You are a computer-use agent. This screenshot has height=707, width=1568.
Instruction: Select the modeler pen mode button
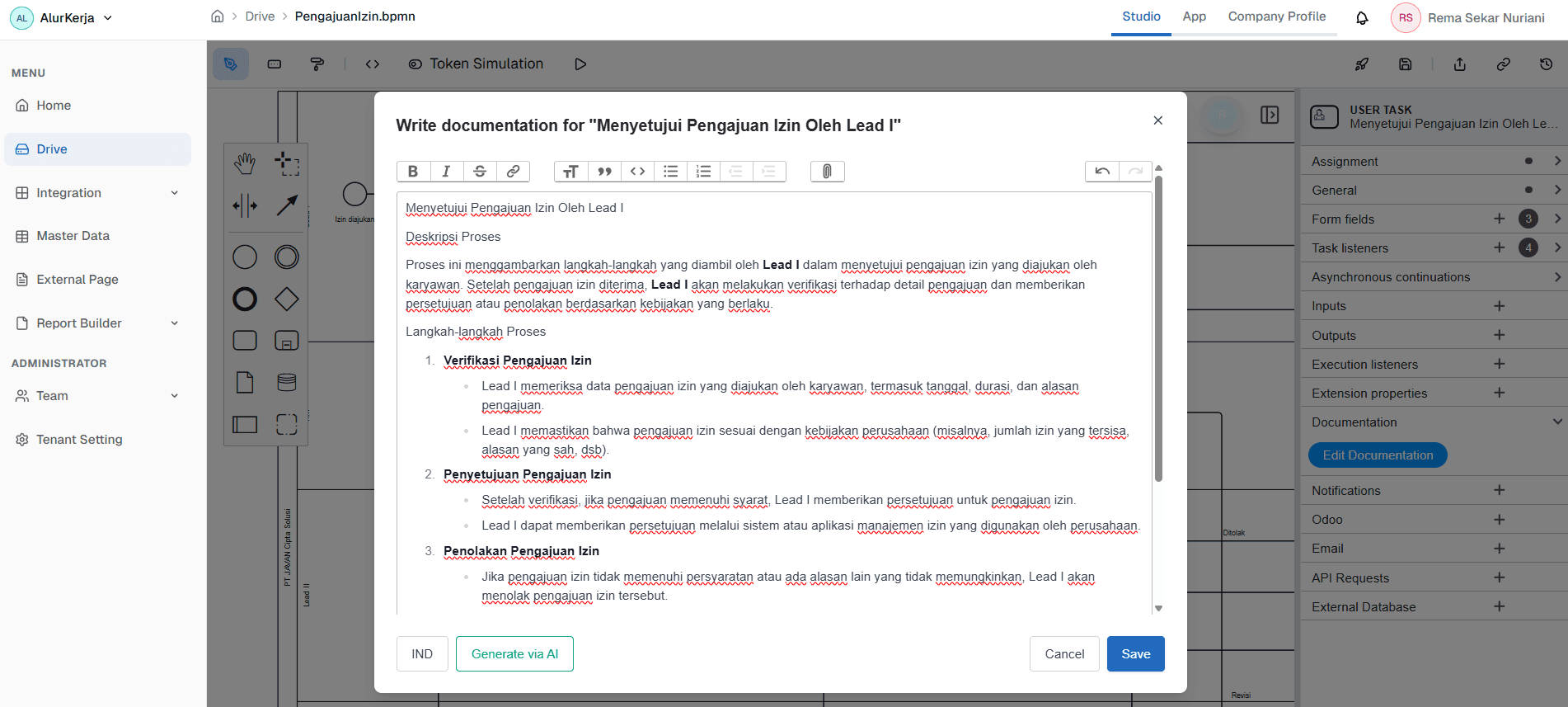click(231, 64)
